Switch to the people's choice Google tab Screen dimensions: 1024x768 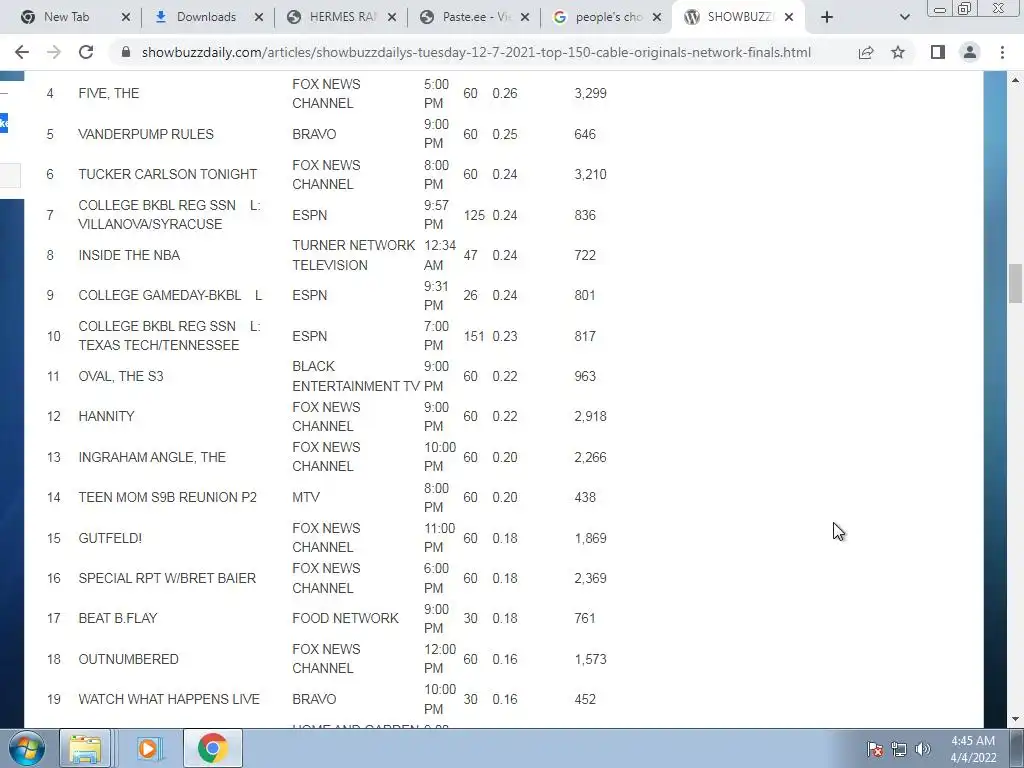coord(608,17)
